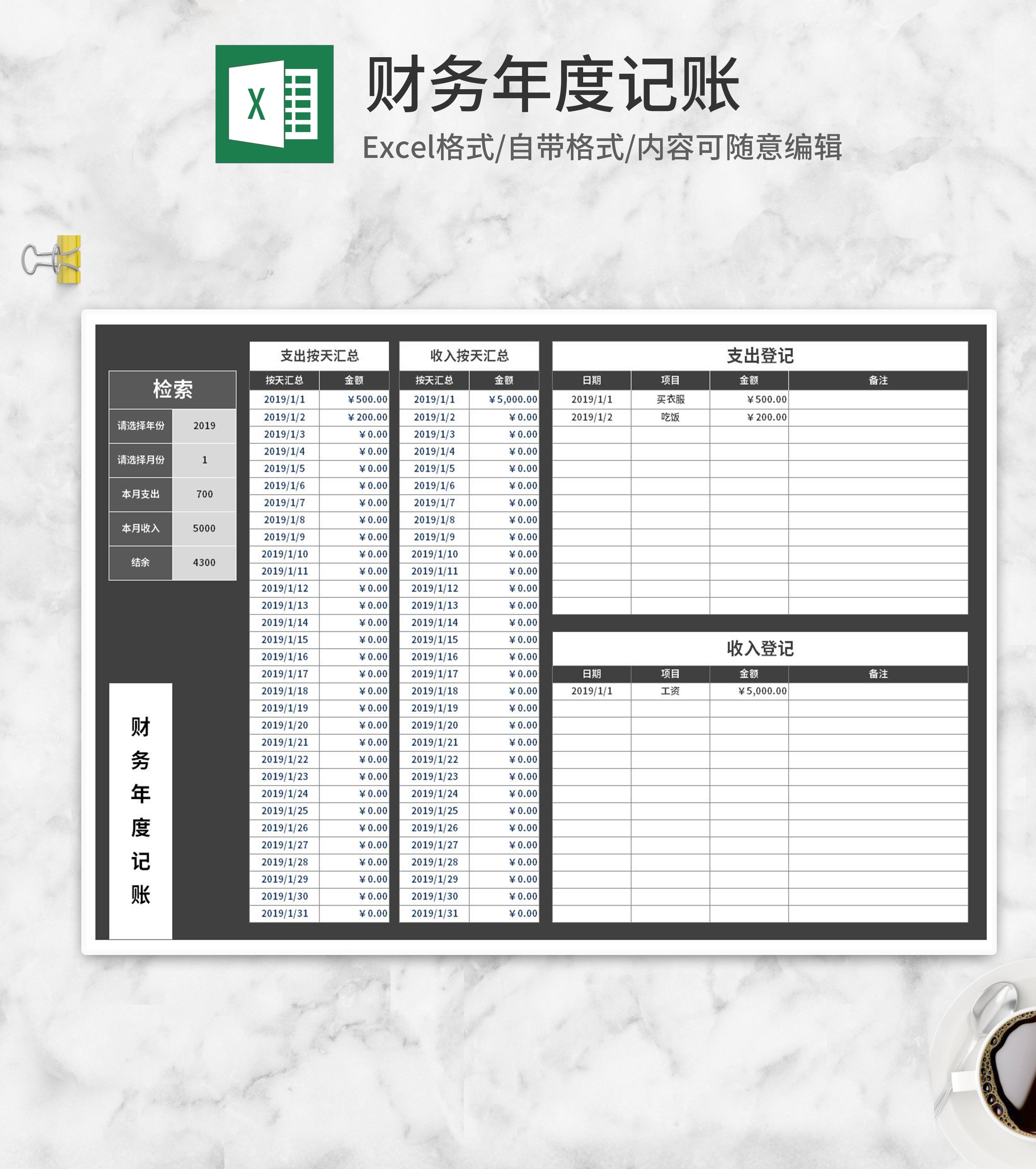
Task: Select the 本月收入 value 5000 cell
Action: click(x=204, y=528)
